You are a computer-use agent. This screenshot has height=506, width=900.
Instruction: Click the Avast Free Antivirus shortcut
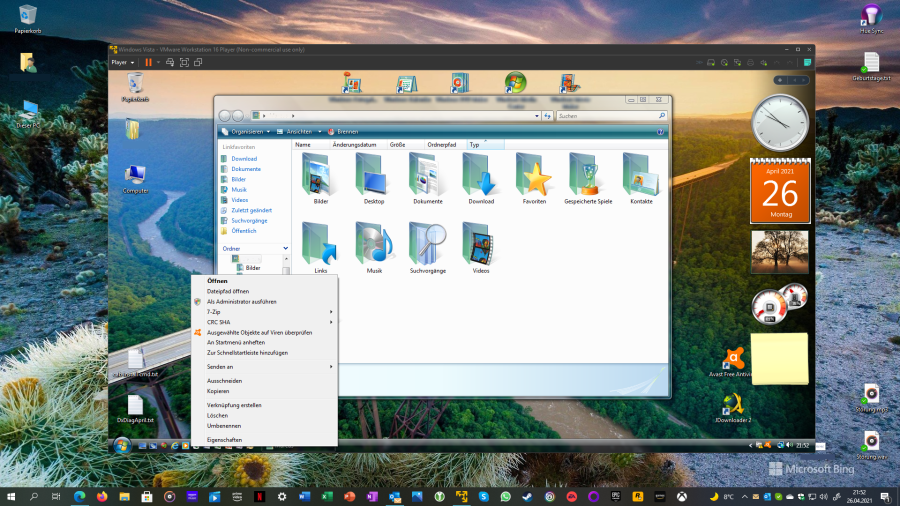coord(731,362)
